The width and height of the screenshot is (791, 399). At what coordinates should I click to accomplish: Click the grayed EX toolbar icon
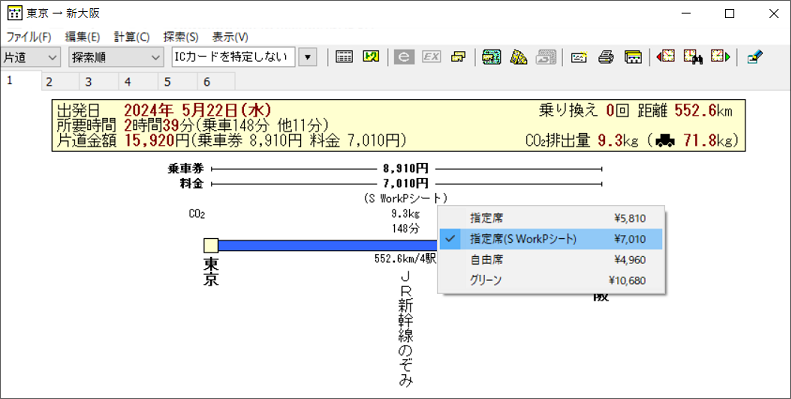[431, 57]
